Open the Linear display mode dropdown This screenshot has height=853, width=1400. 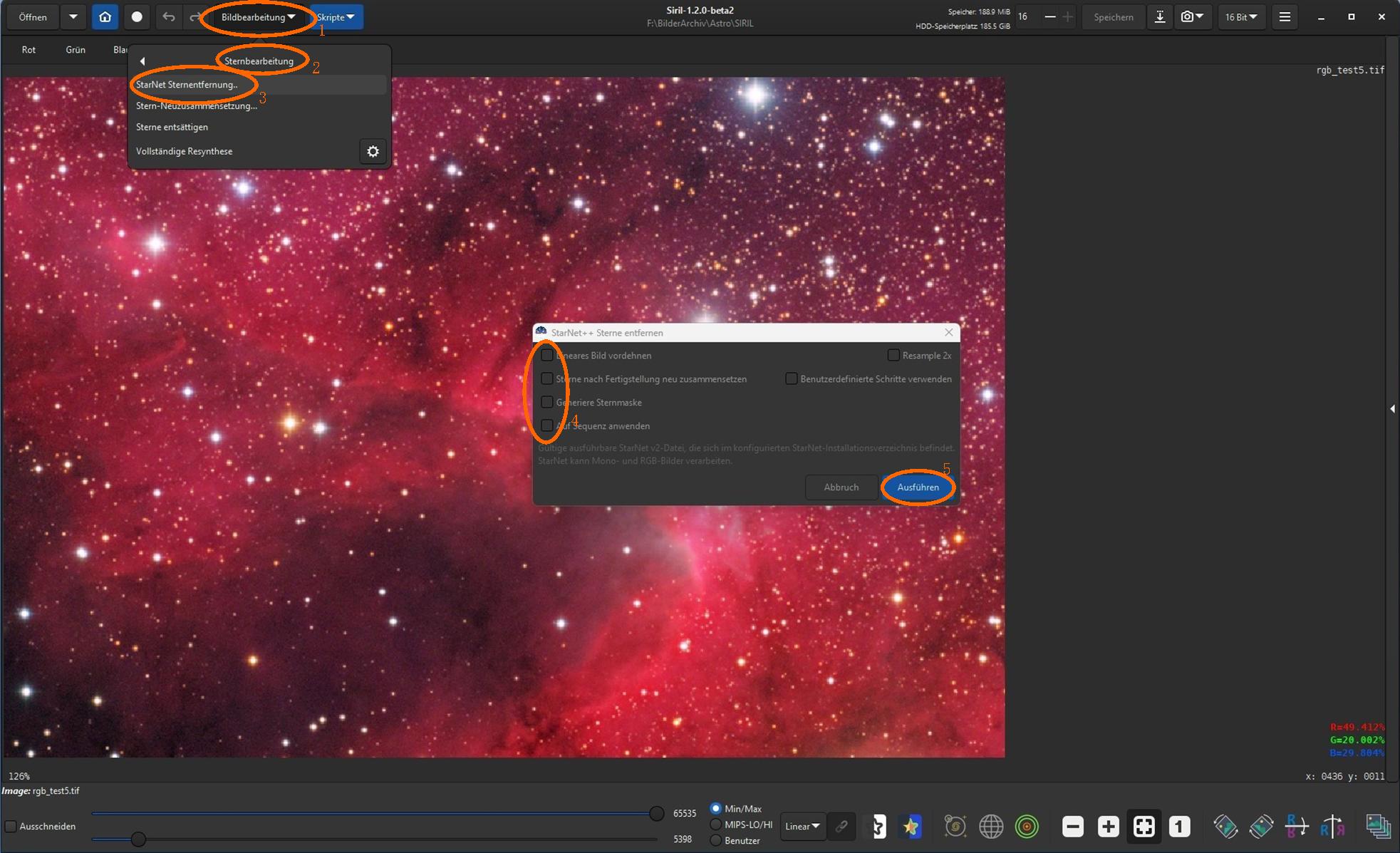[x=802, y=826]
